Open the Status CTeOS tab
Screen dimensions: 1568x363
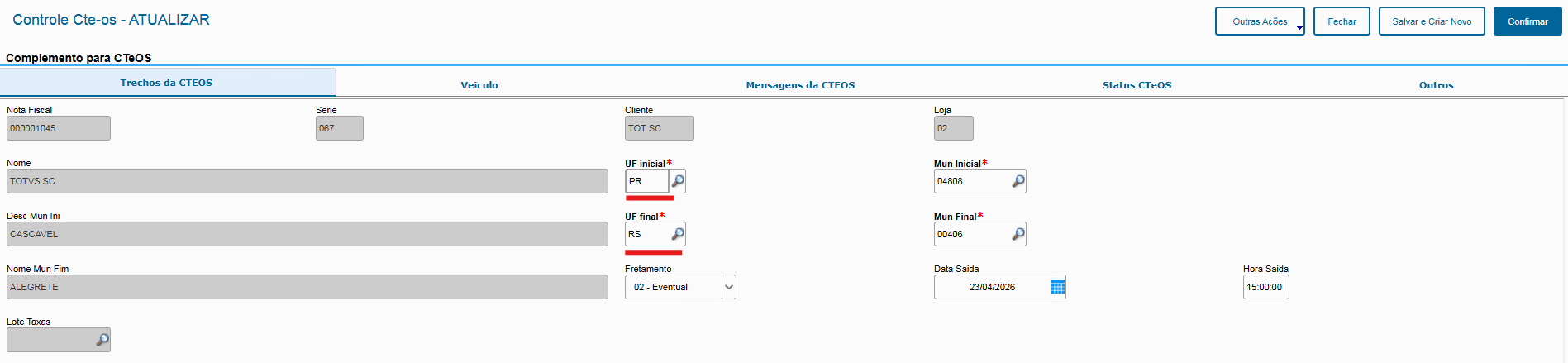coord(1137,85)
